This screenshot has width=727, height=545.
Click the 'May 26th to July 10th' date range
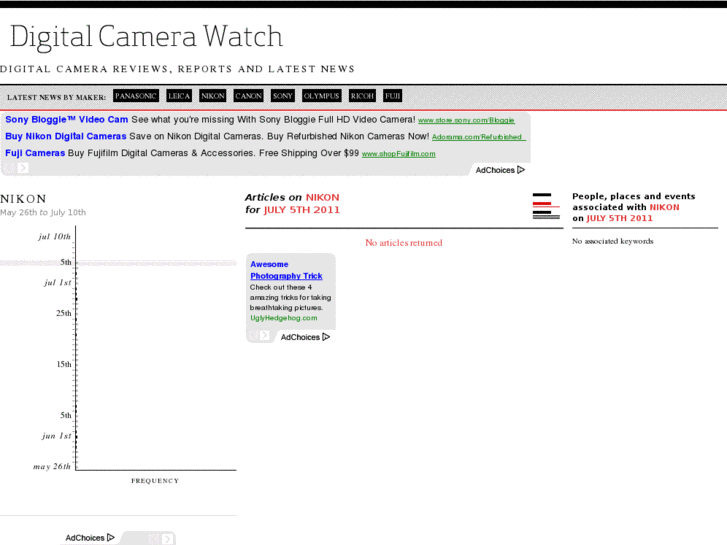[43, 212]
